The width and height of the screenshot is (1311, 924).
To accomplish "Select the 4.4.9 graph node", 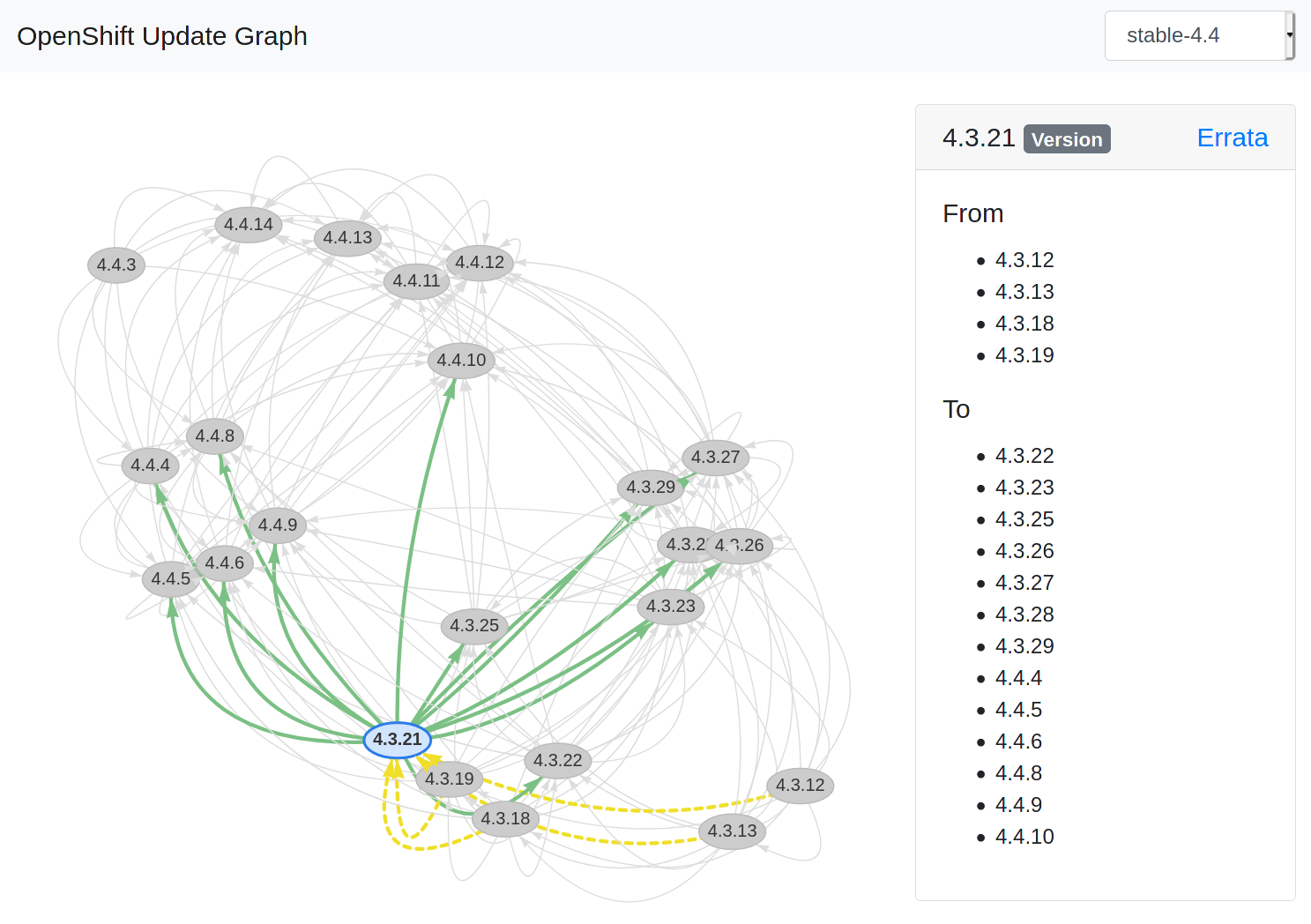I will click(278, 525).
